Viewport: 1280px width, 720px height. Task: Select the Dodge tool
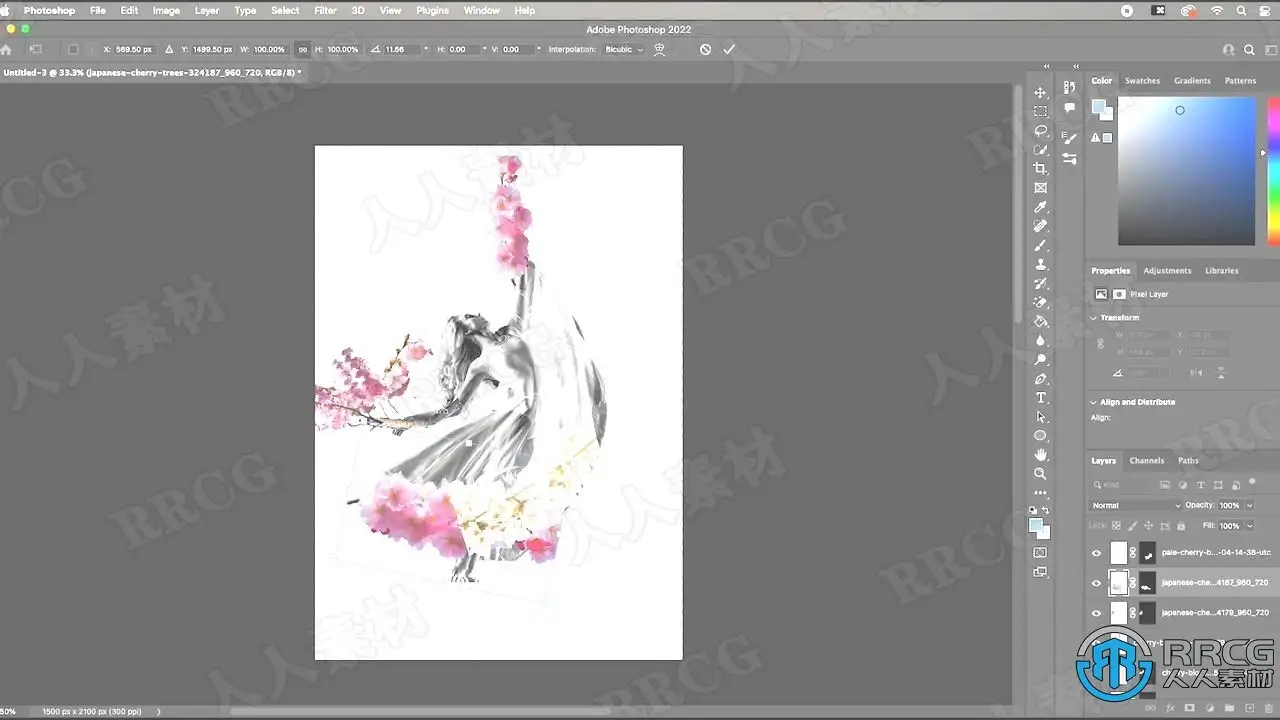tap(1041, 359)
